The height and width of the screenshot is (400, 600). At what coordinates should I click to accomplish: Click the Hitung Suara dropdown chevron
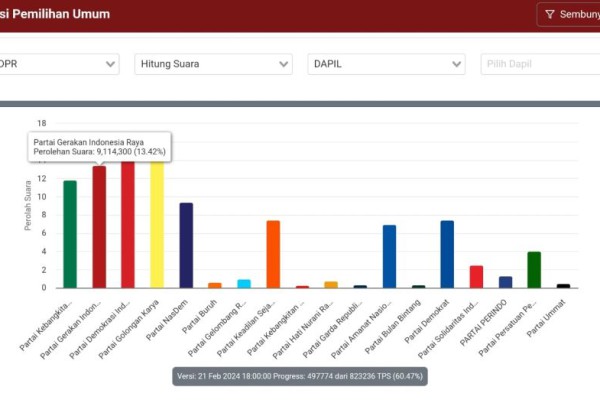[283, 64]
